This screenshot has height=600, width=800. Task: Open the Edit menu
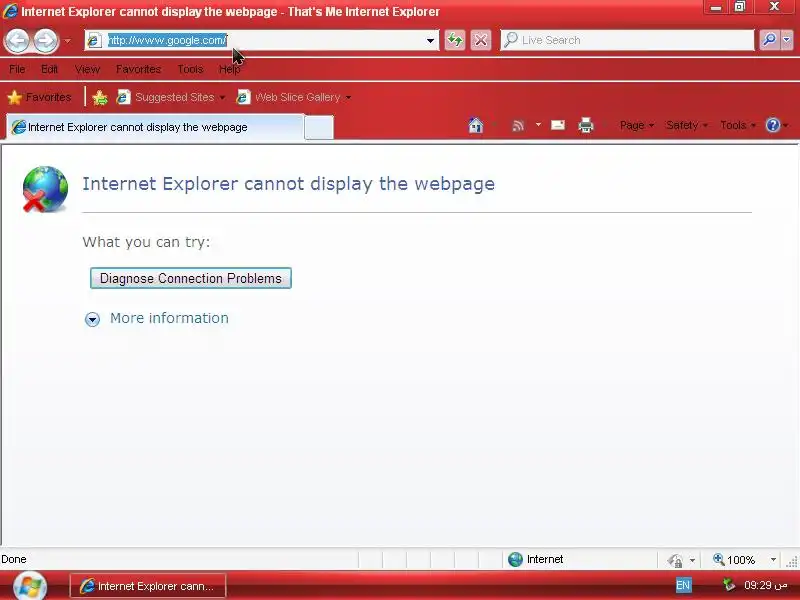pos(49,69)
